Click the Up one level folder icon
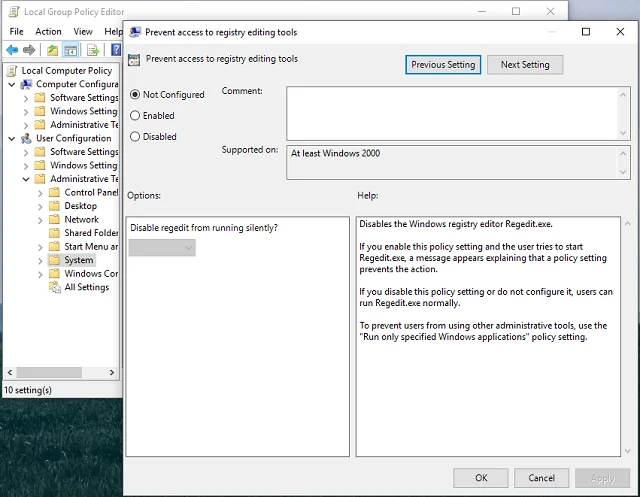 (x=52, y=50)
